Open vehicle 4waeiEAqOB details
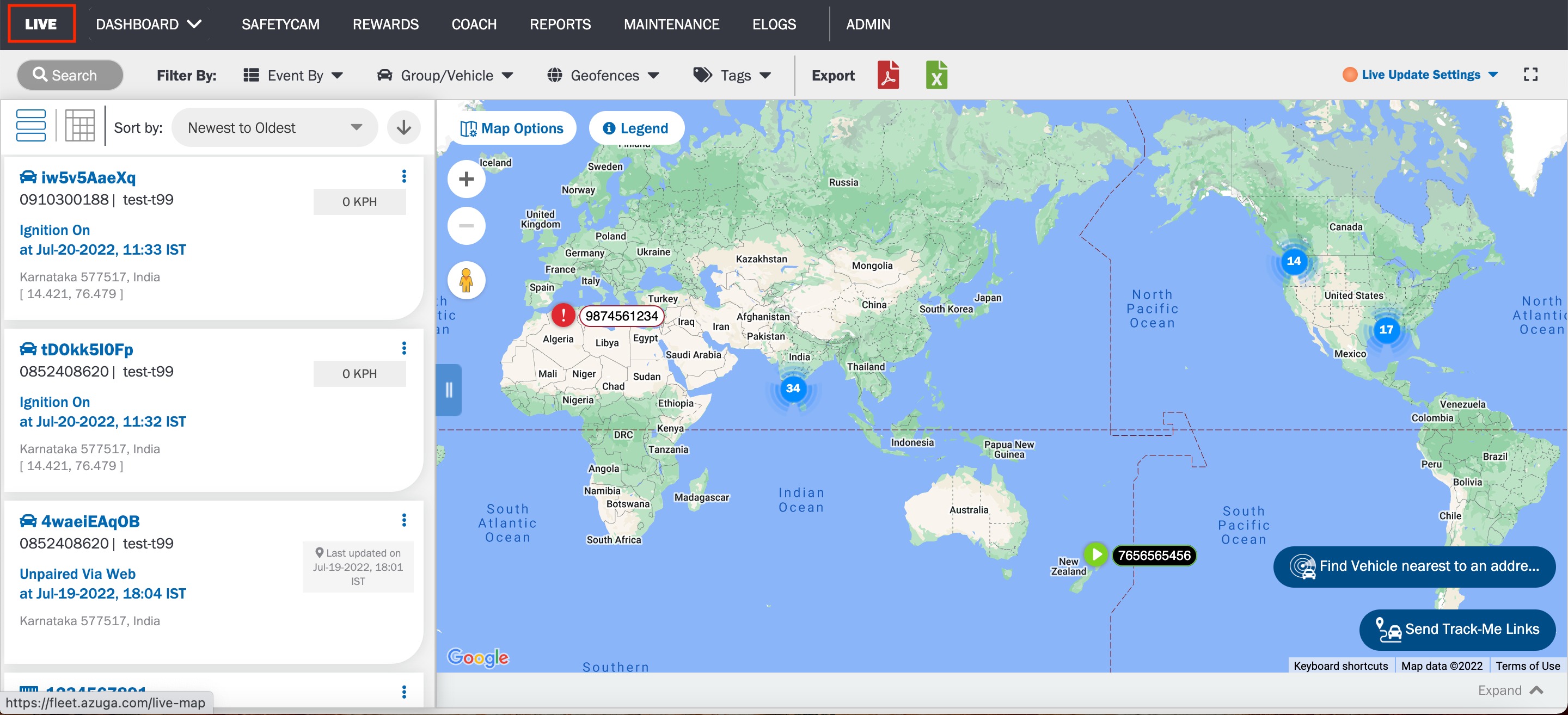This screenshot has width=1568, height=715. (90, 521)
